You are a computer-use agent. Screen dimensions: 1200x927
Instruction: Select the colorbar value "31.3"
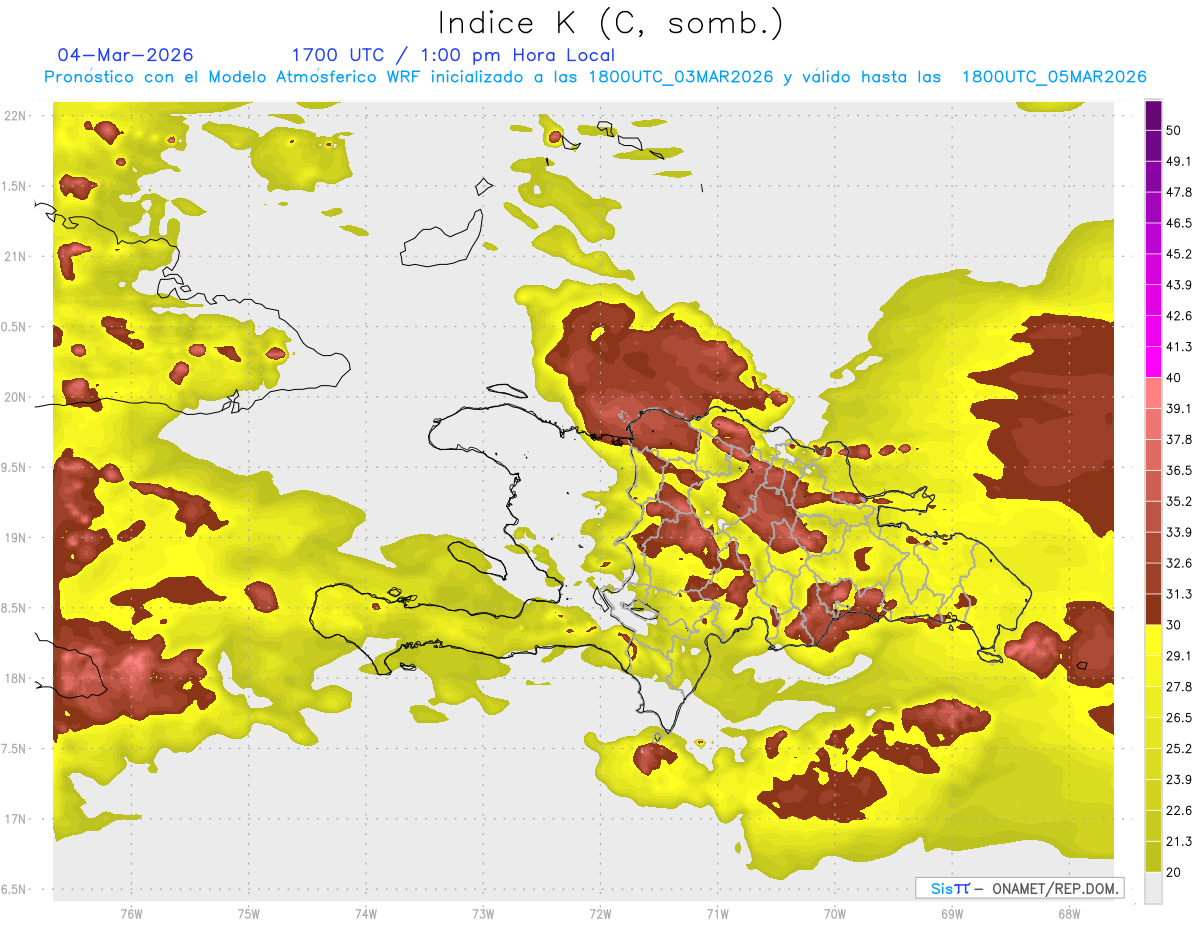[x=1179, y=594]
